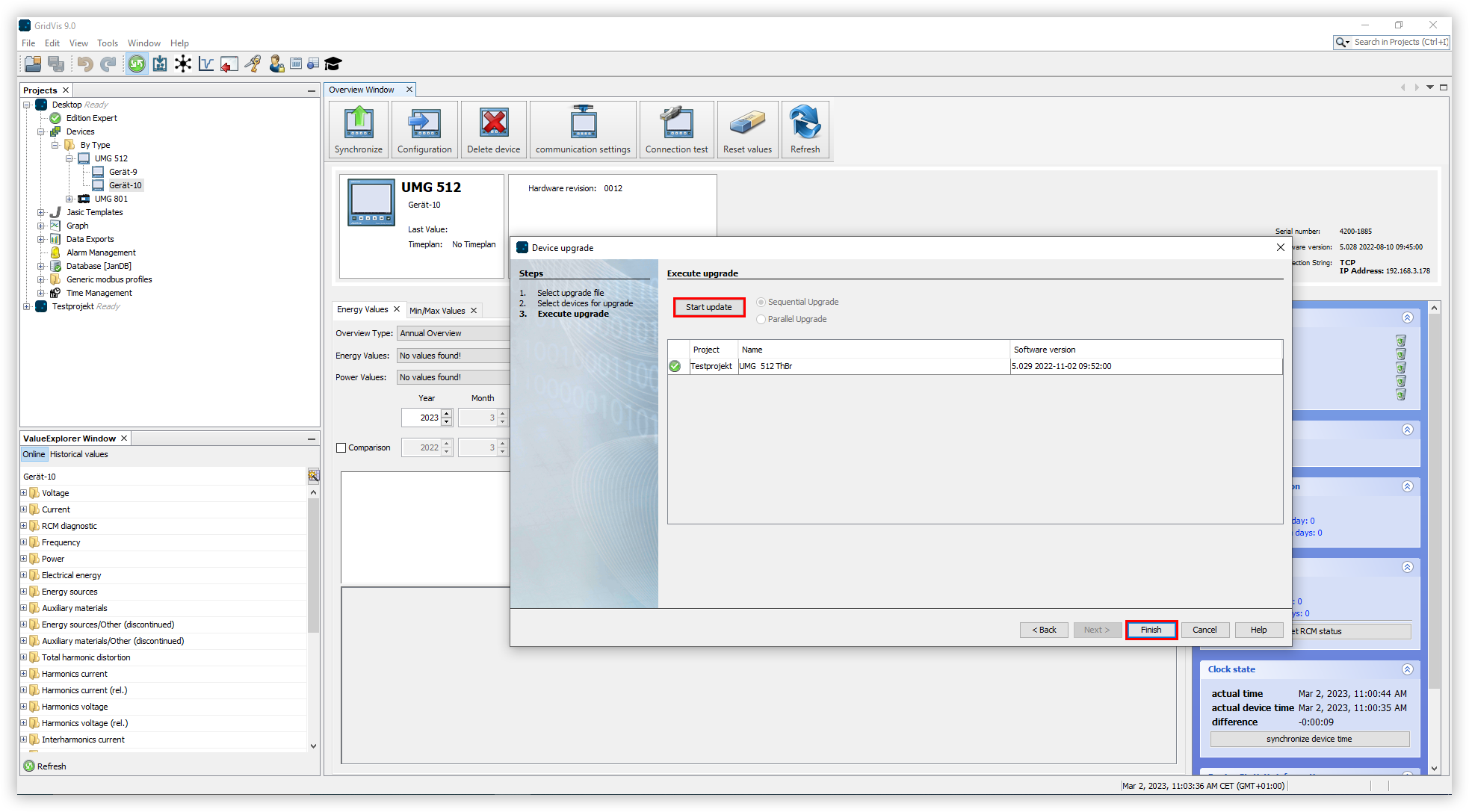1469x812 pixels.
Task: Increase the Year value with the up stepper
Action: (x=447, y=413)
